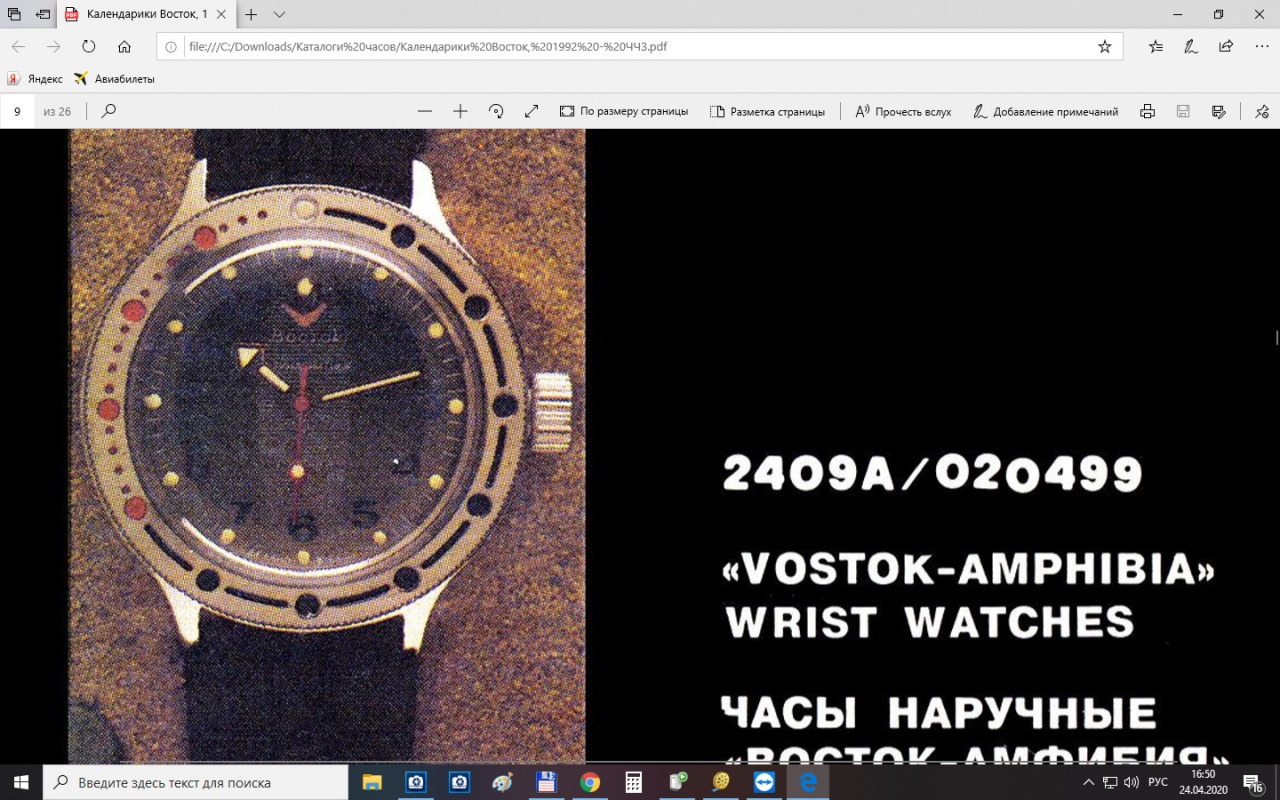Show hidden system tray icons
The image size is (1280, 800).
(1088, 782)
